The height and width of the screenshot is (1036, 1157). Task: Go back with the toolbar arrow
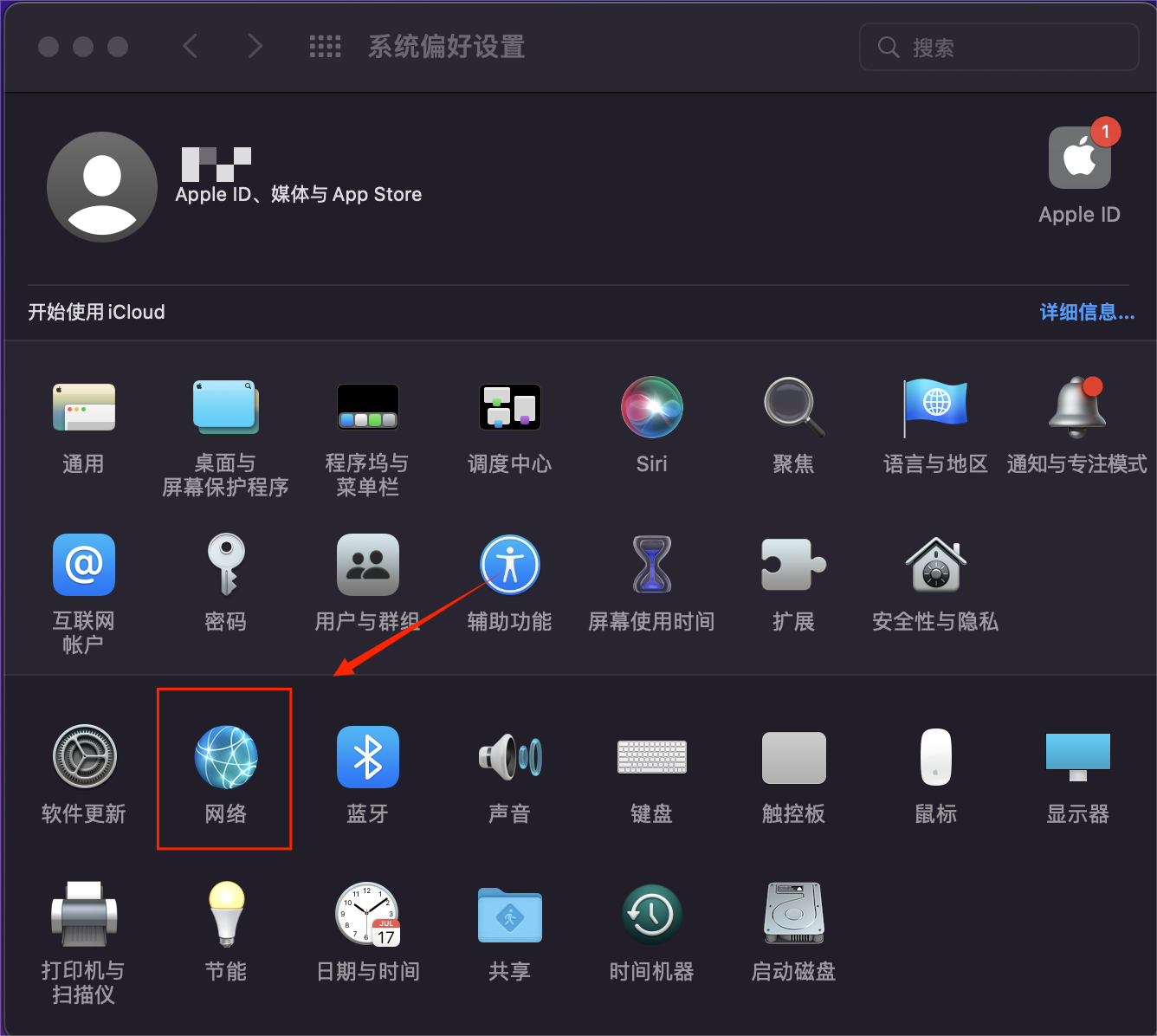(x=191, y=47)
